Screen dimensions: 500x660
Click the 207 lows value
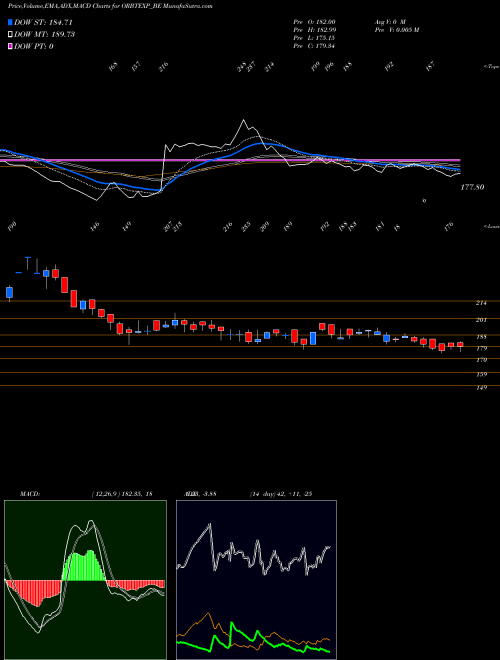(168, 227)
